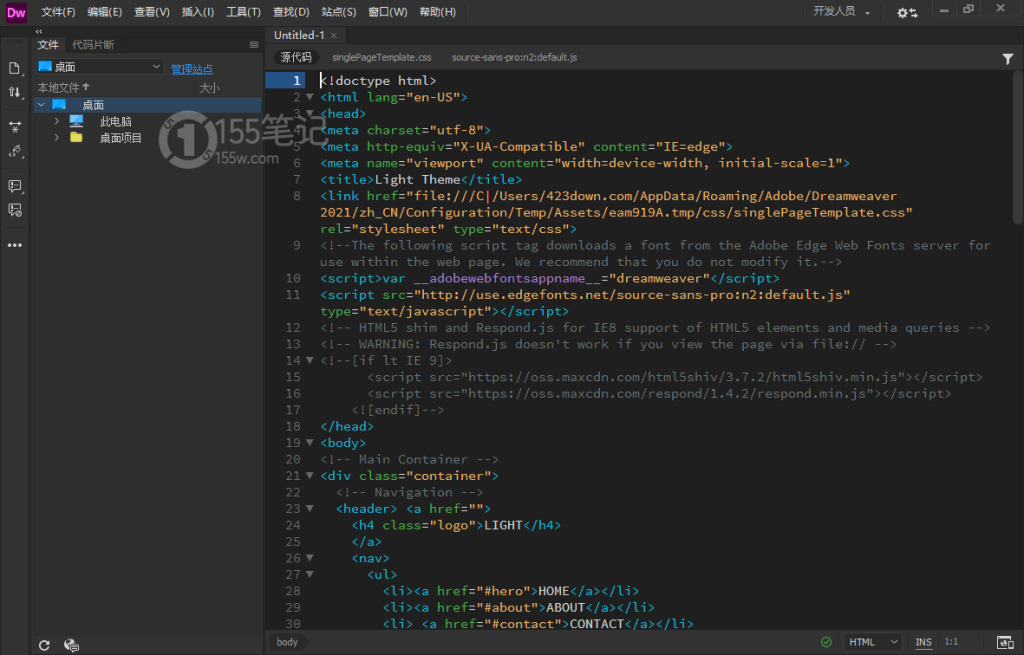Click the Open Documents icon in left toolbar
This screenshot has width=1024, height=655.
[x=15, y=68]
